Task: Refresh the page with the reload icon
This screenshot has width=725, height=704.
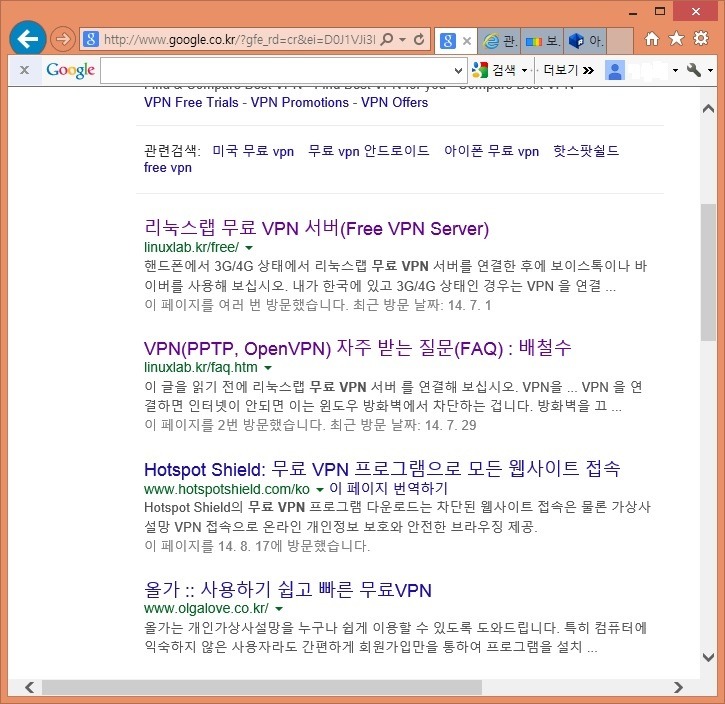Action: pyautogui.click(x=419, y=39)
